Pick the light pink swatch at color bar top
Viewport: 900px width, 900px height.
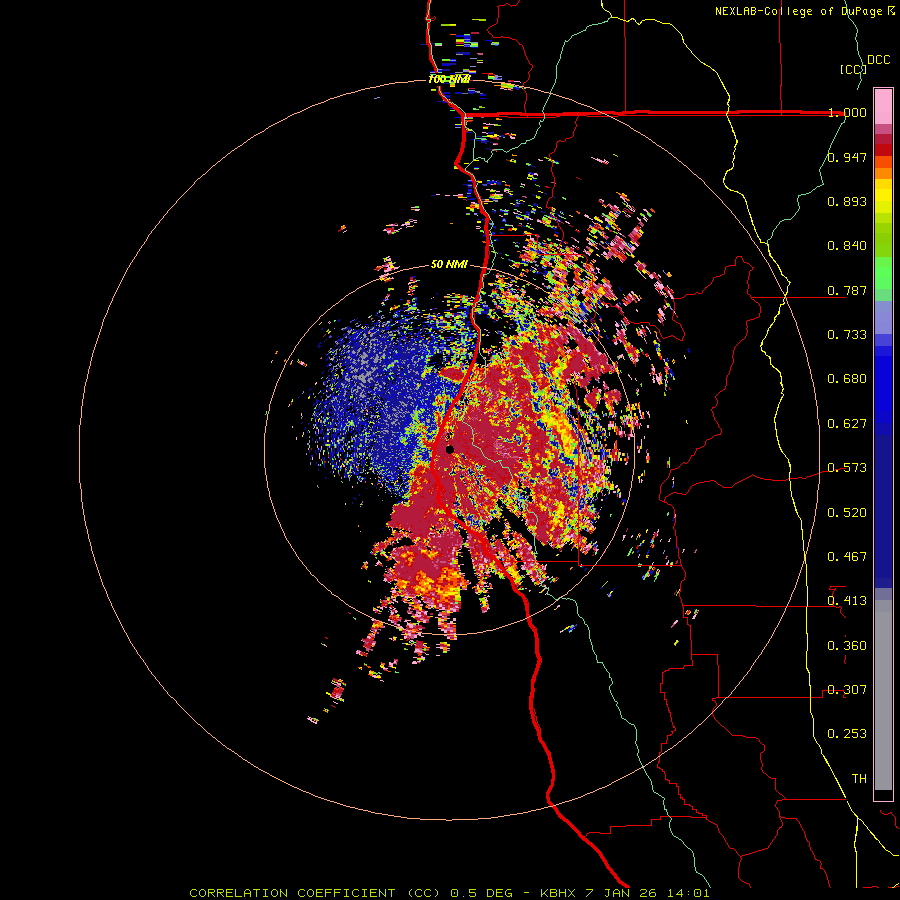(883, 106)
